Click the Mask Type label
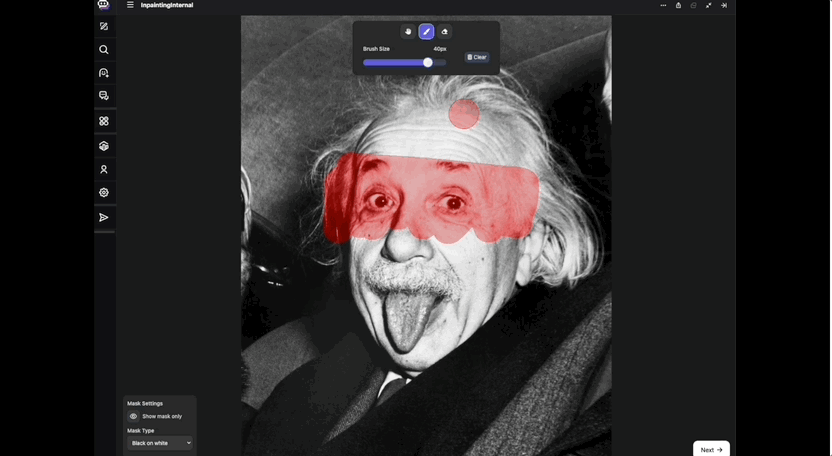 click(141, 431)
